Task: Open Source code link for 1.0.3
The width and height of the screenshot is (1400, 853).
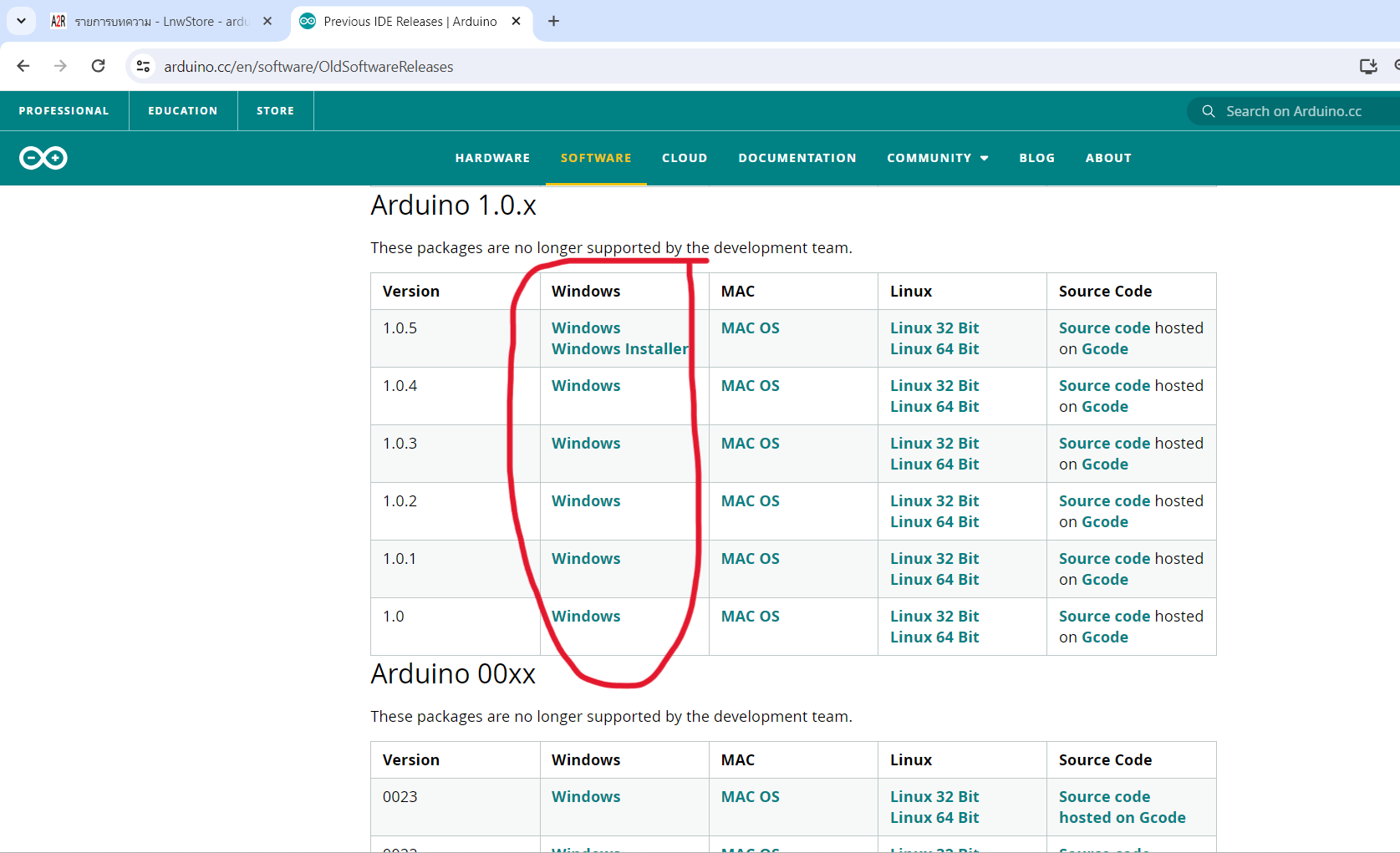Action: pos(1104,444)
